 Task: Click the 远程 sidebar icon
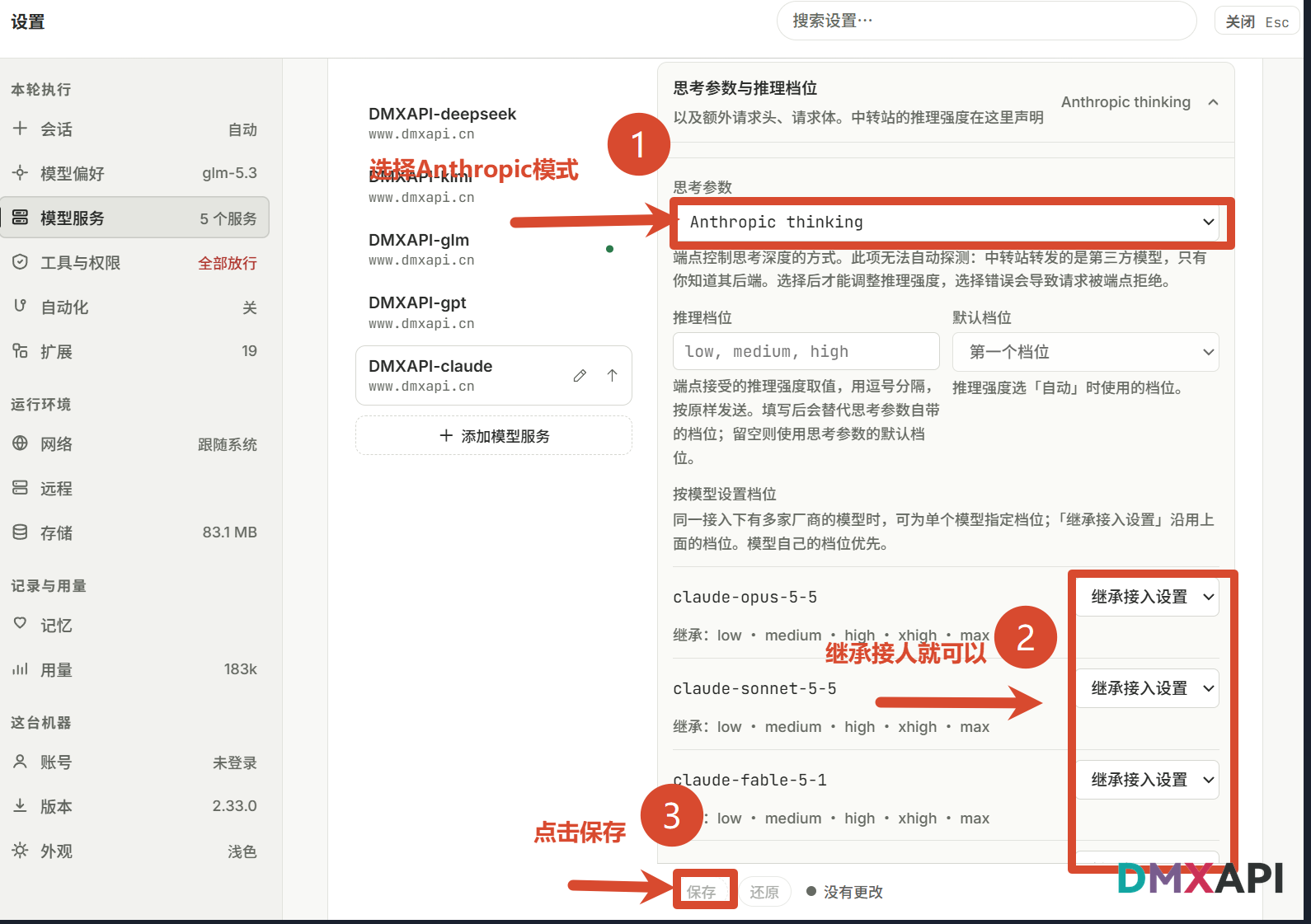[x=20, y=488]
